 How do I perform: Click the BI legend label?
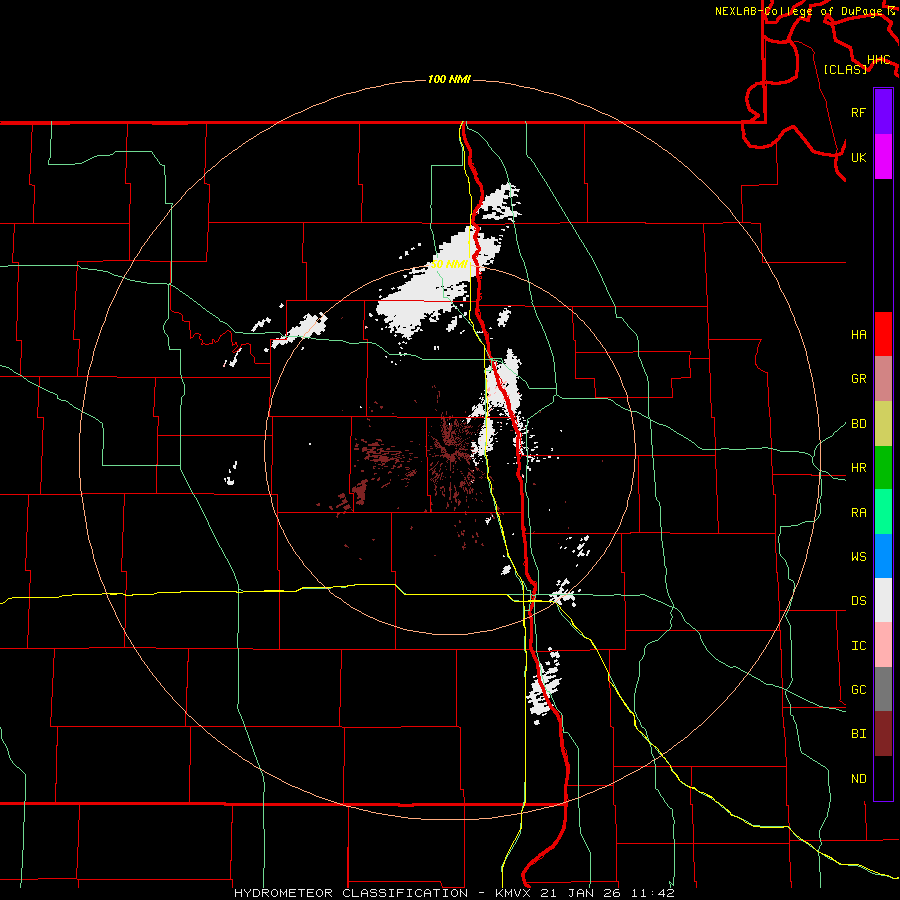(x=858, y=734)
